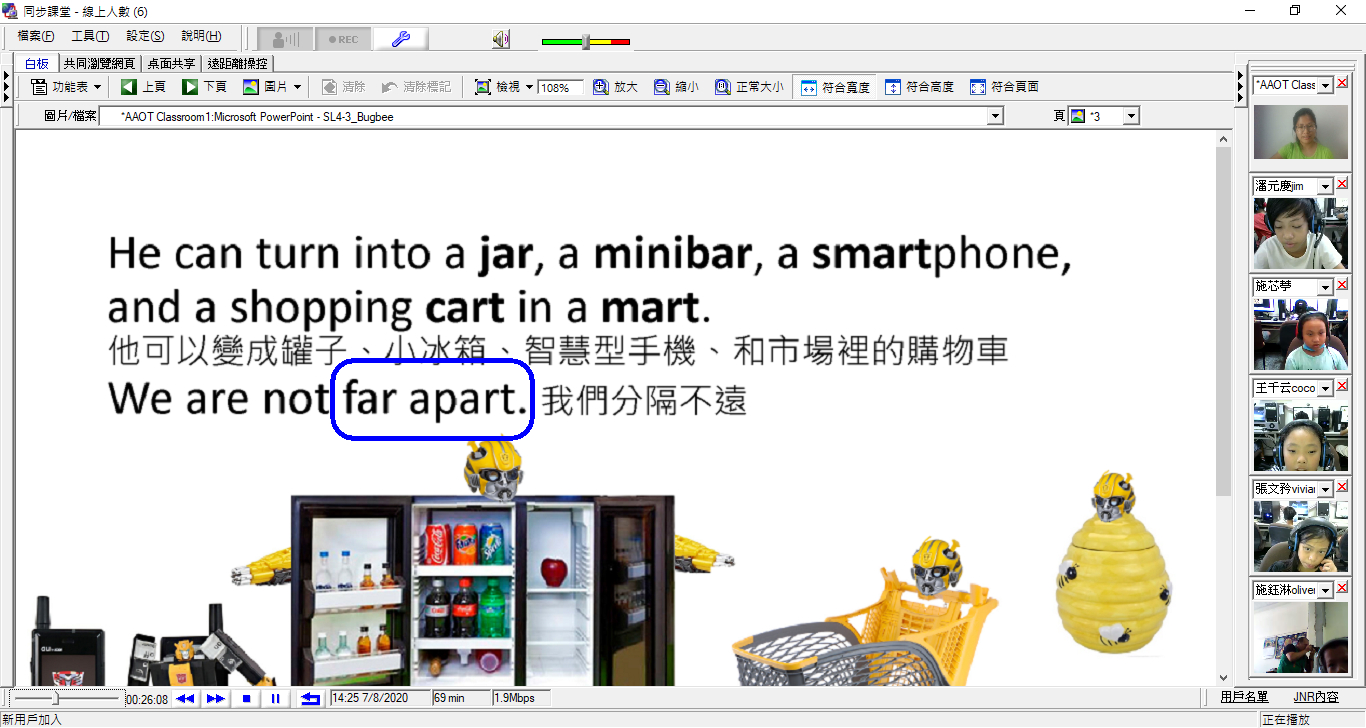Click the fast forward playback button
Screen dimensions: 1366x728
215,698
